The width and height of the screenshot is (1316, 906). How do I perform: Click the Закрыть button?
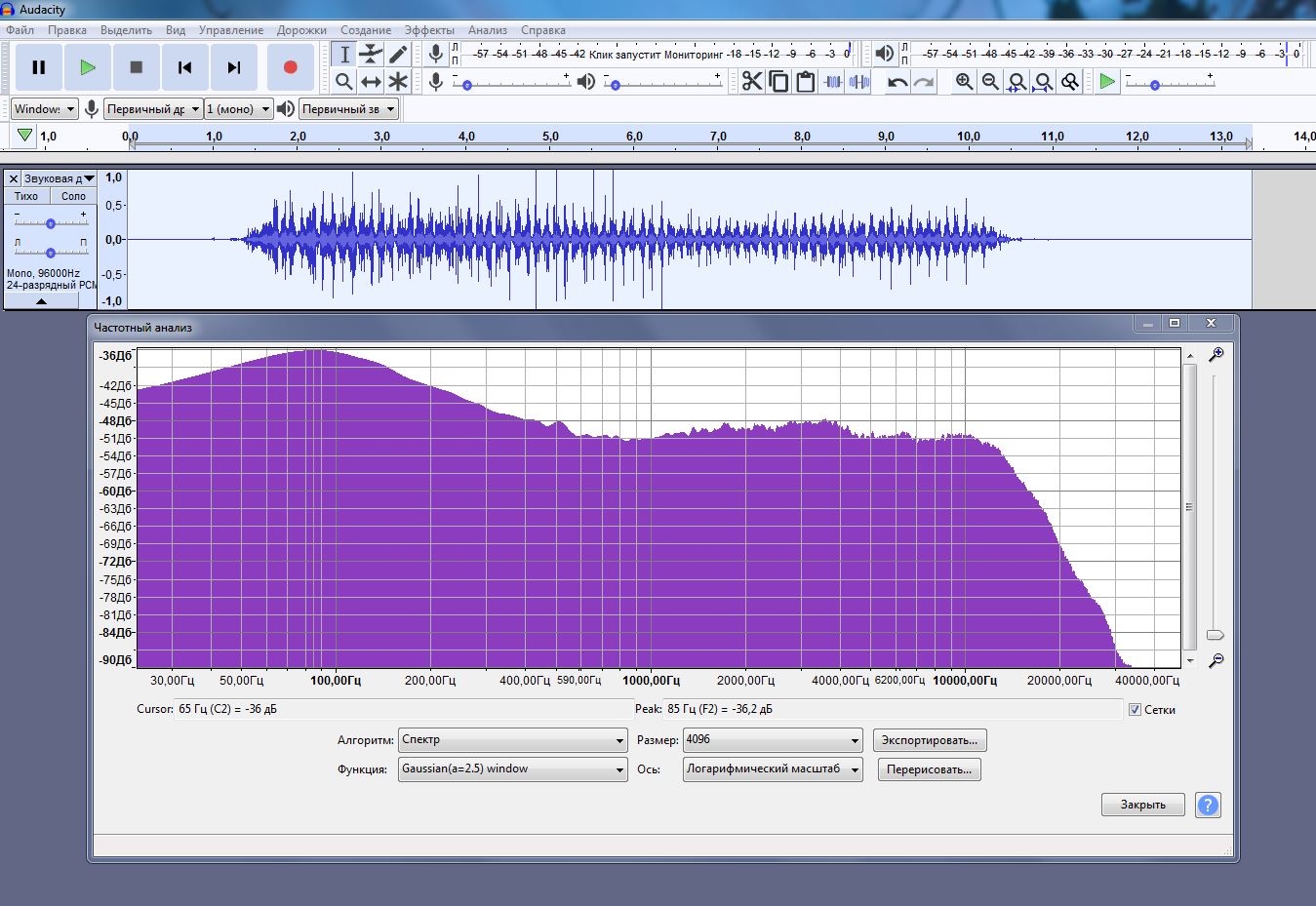click(1142, 805)
